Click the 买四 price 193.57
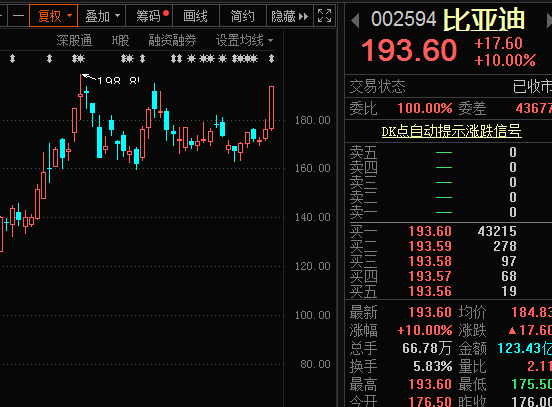 (430, 276)
